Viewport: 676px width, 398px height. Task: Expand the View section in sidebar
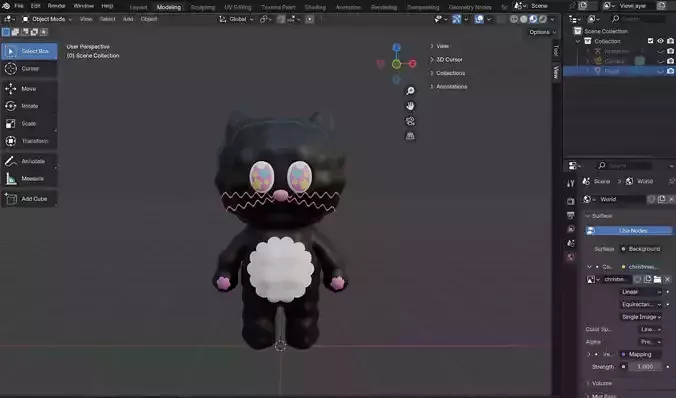click(440, 46)
